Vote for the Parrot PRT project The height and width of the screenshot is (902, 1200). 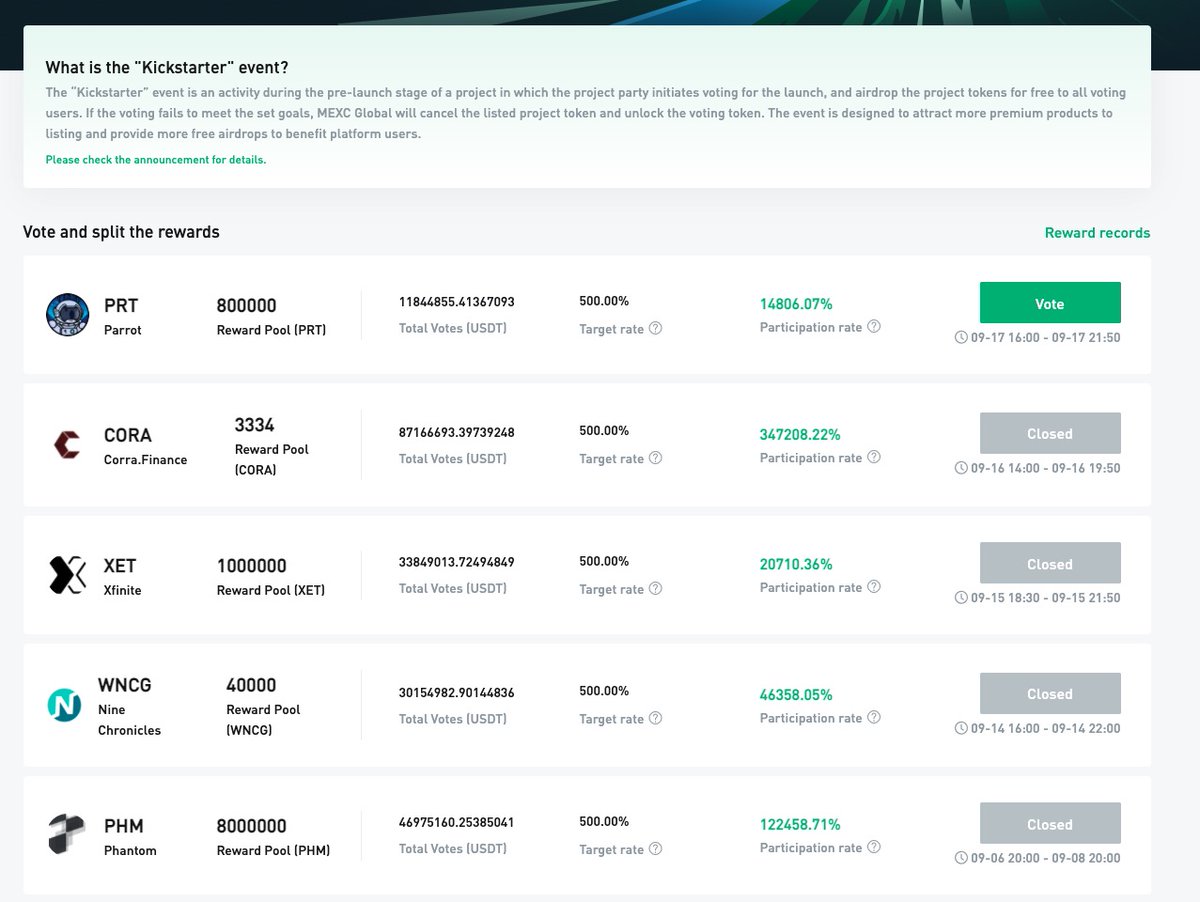[x=1050, y=303]
